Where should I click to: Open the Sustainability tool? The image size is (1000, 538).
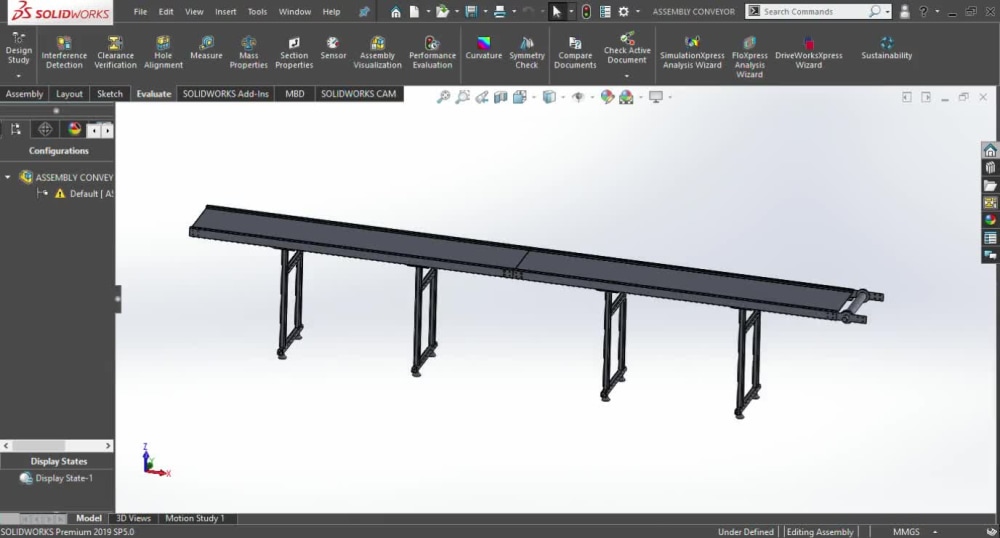pos(886,48)
